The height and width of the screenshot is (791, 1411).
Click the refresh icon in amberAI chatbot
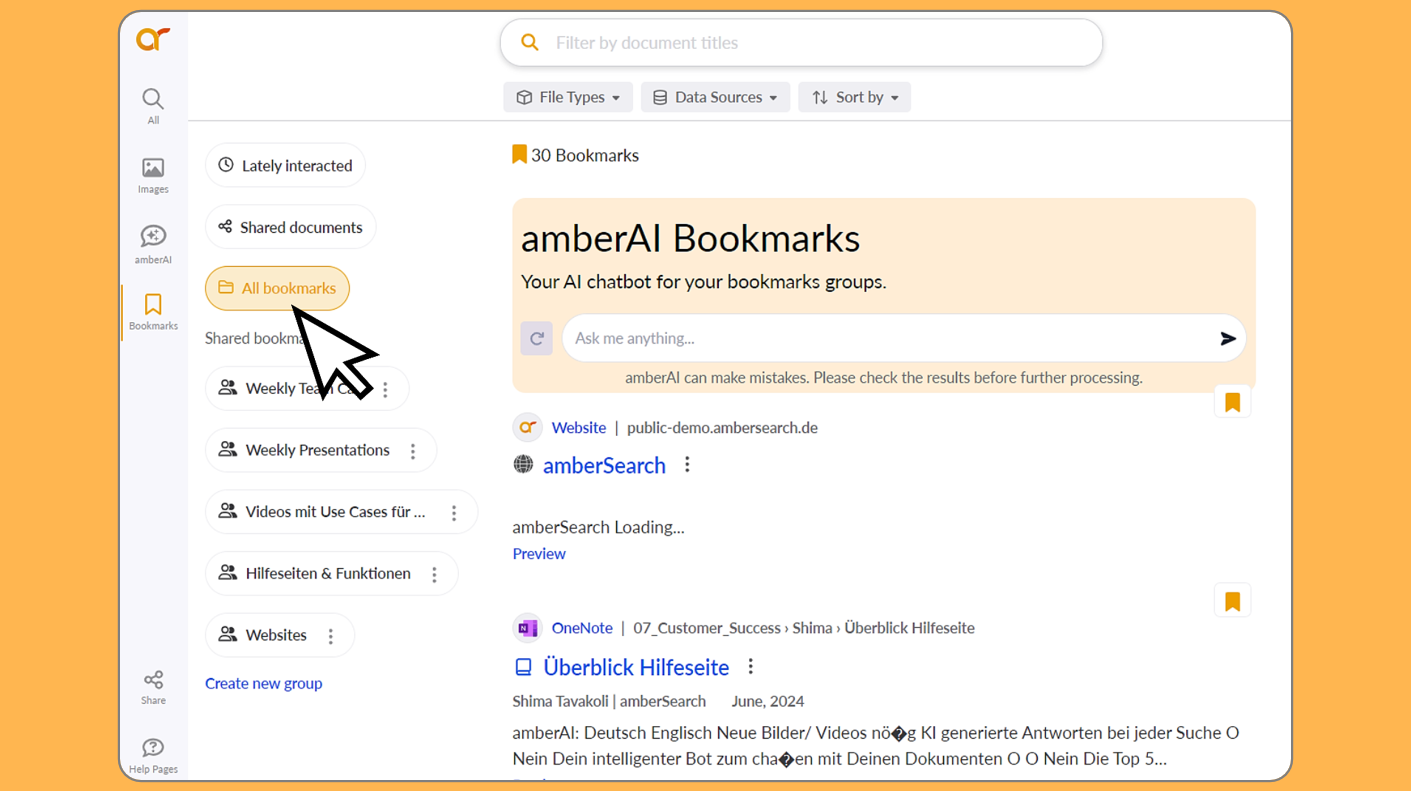point(537,338)
